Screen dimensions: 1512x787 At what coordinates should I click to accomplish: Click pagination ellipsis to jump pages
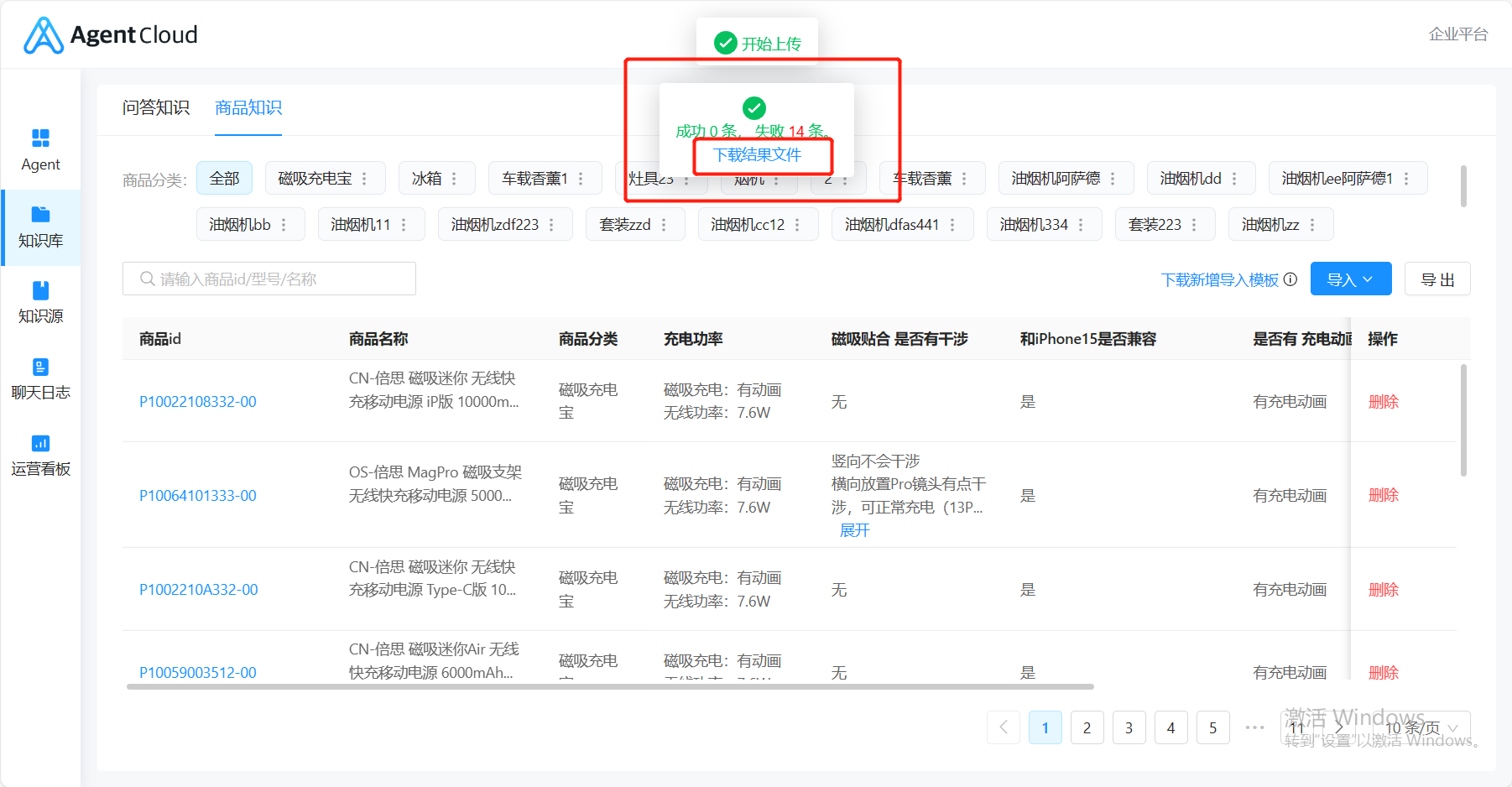point(1255,727)
